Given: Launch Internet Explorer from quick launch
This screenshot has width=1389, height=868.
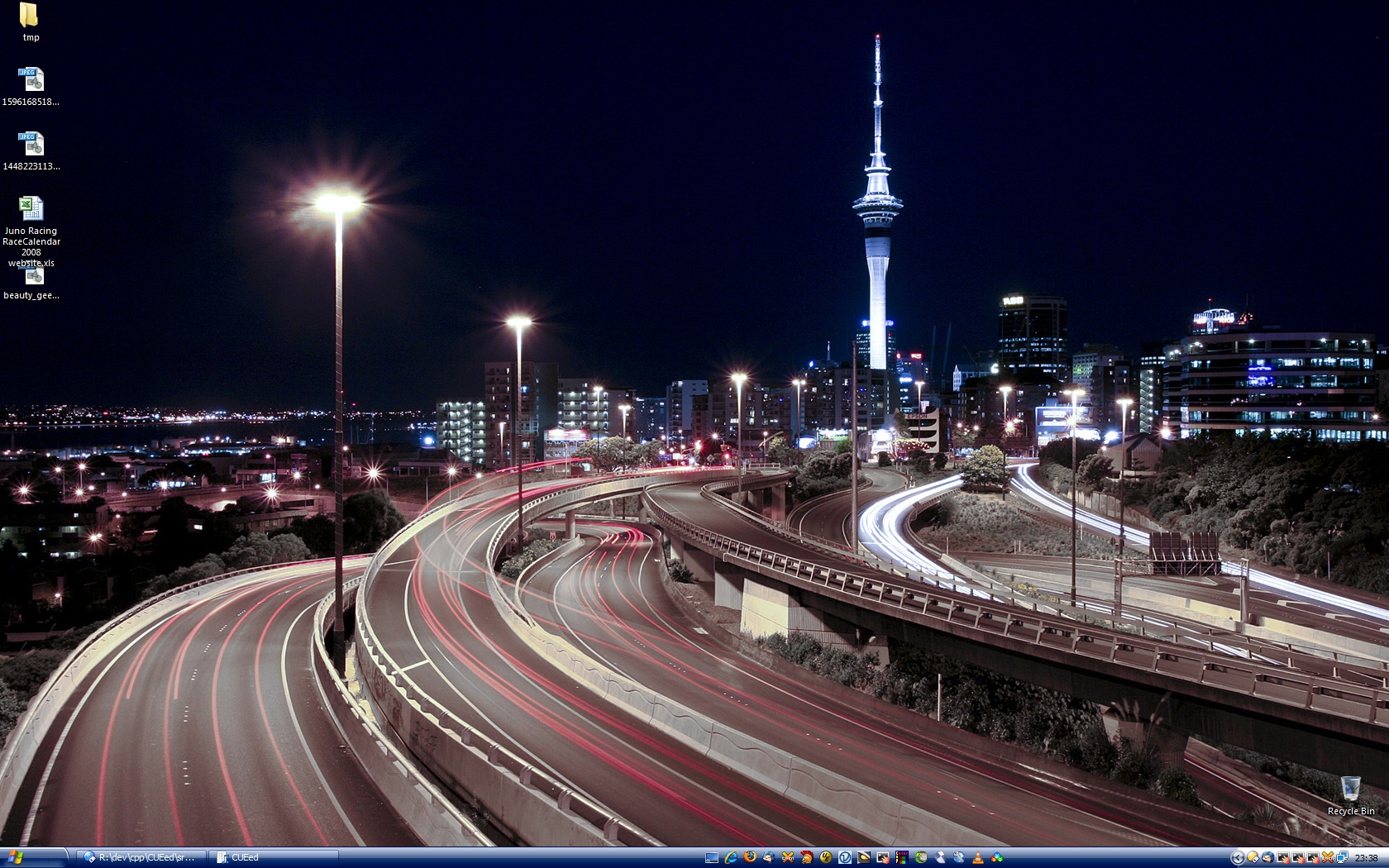Looking at the screenshot, I should (x=731, y=857).
